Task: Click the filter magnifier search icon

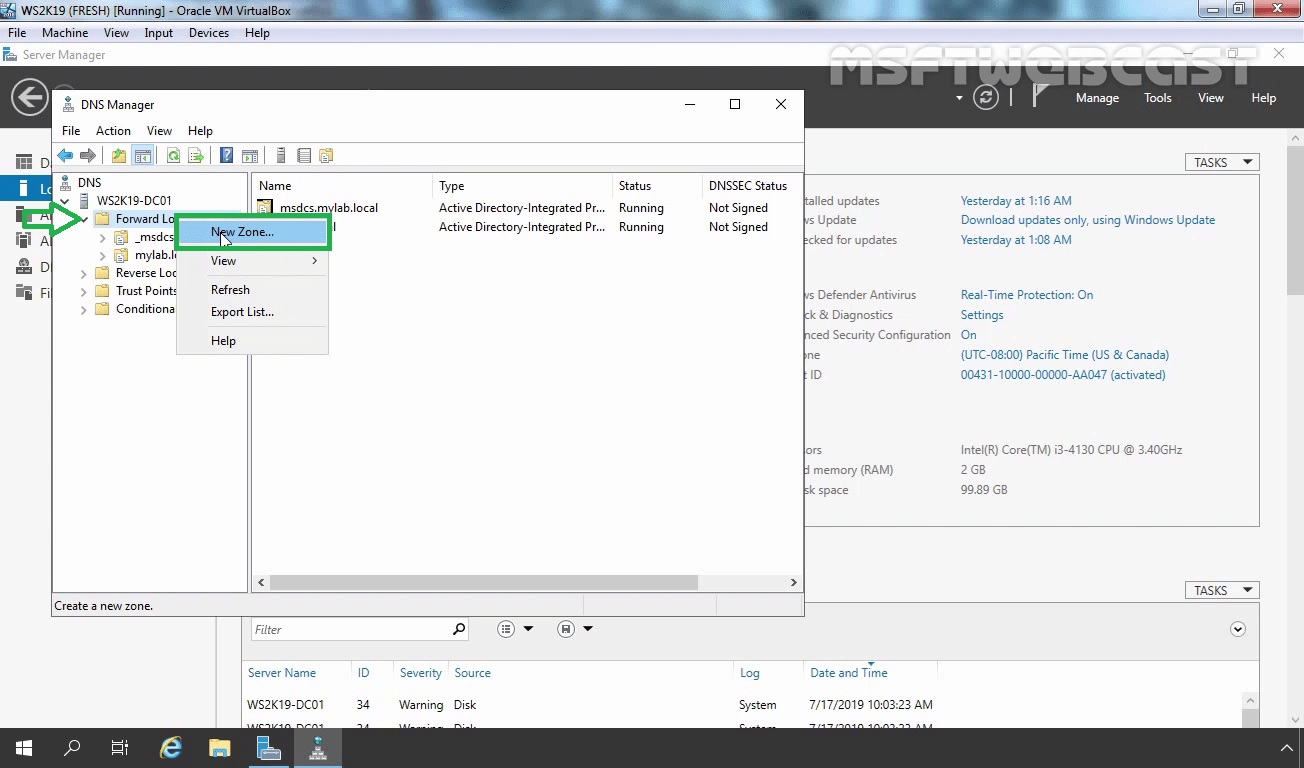Action: (459, 629)
